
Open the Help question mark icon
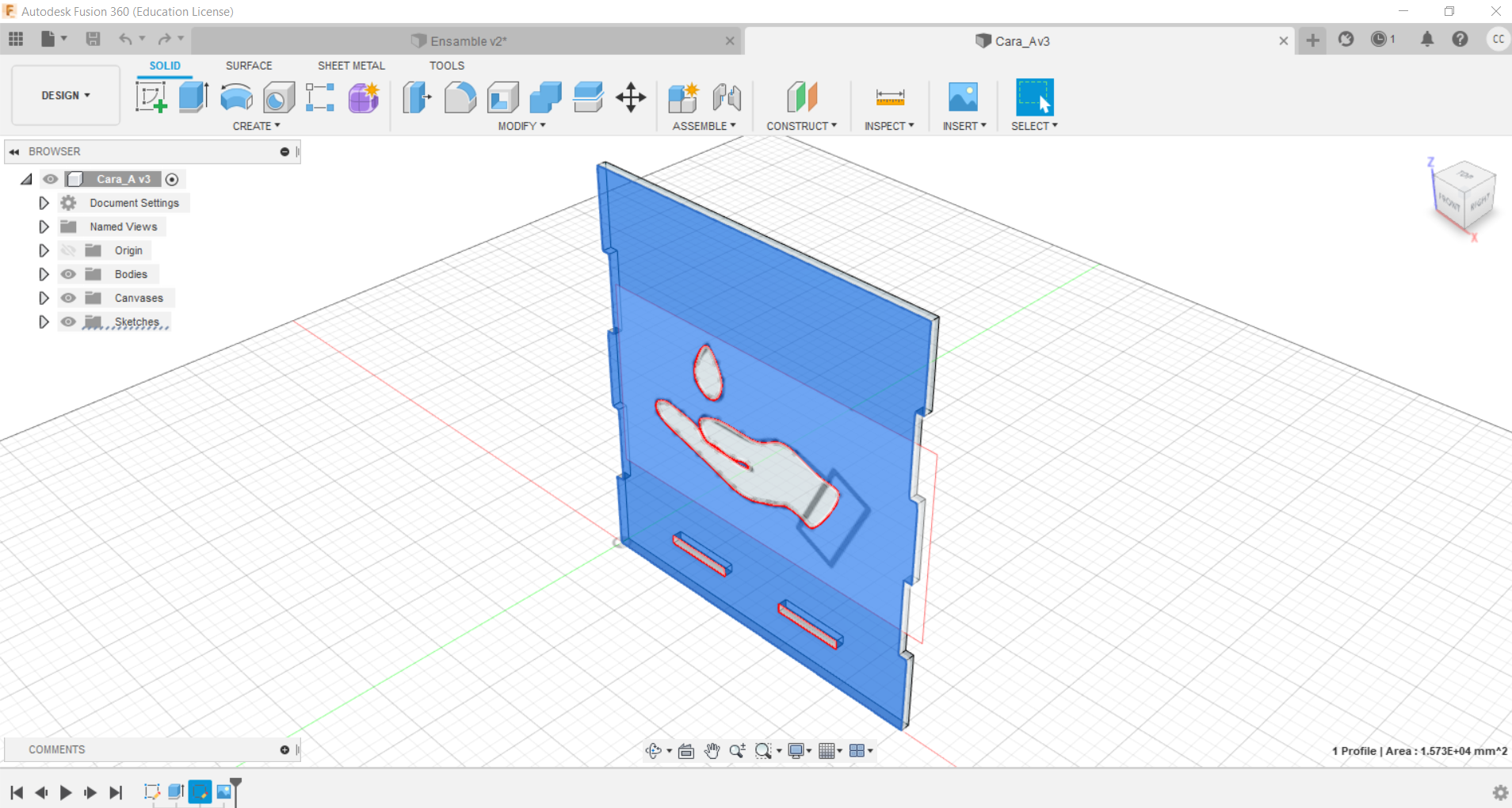pos(1460,39)
